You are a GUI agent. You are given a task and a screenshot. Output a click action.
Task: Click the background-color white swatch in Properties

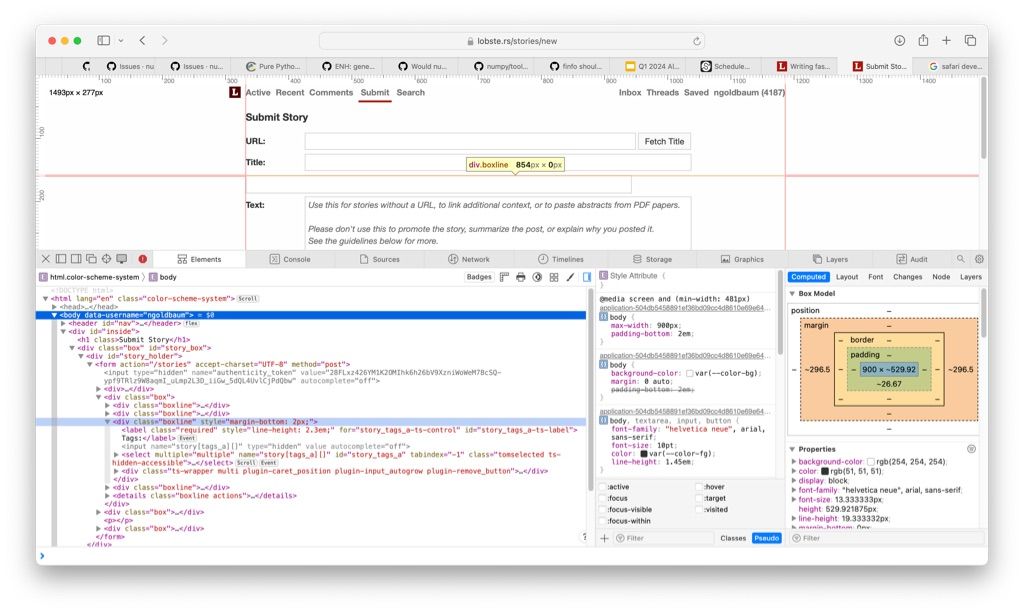(x=871, y=462)
